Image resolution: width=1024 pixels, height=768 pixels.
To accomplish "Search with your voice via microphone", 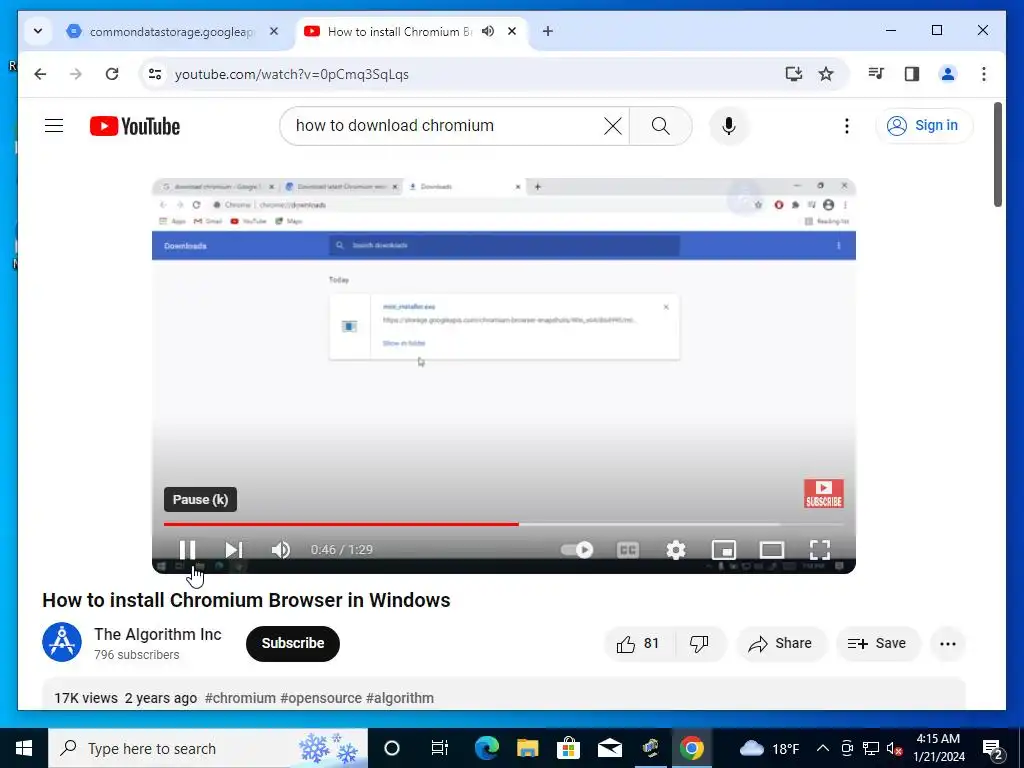I will coord(729,125).
